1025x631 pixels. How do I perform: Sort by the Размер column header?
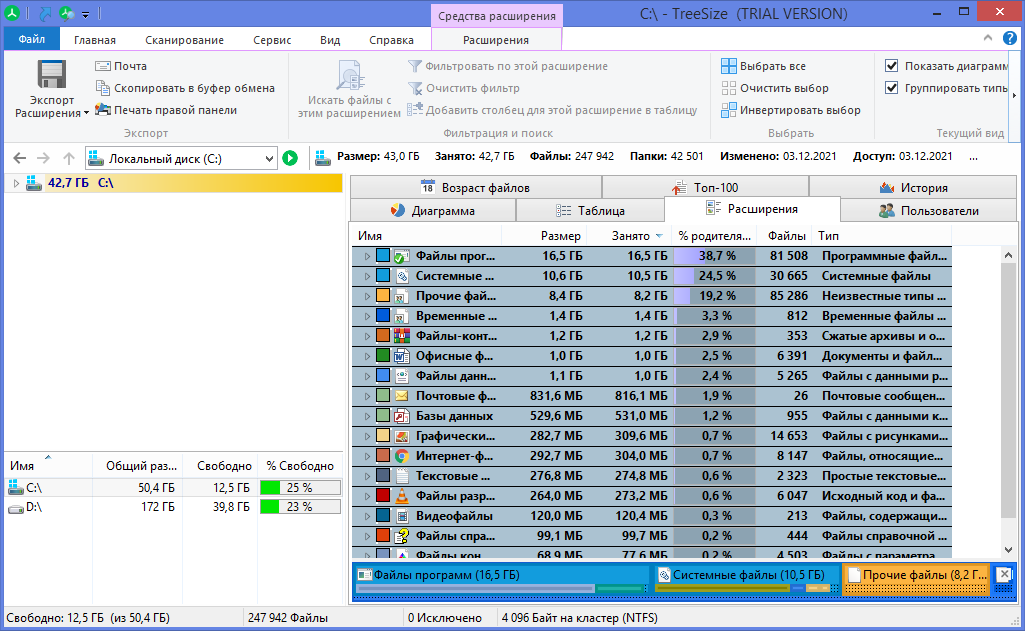coord(544,235)
